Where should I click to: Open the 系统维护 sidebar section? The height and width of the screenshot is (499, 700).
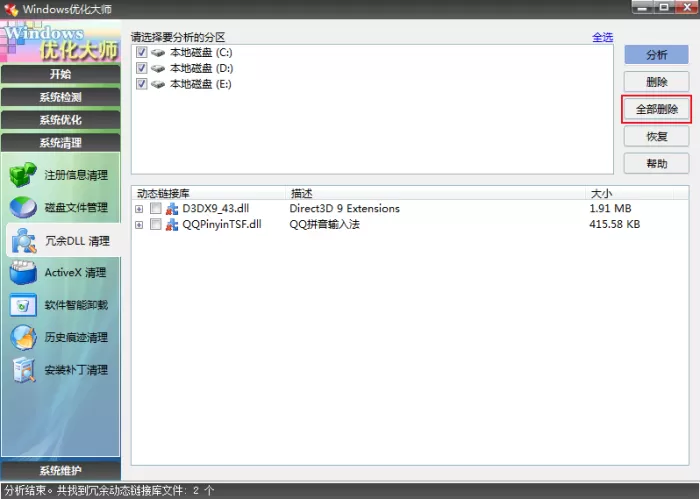(x=61, y=470)
